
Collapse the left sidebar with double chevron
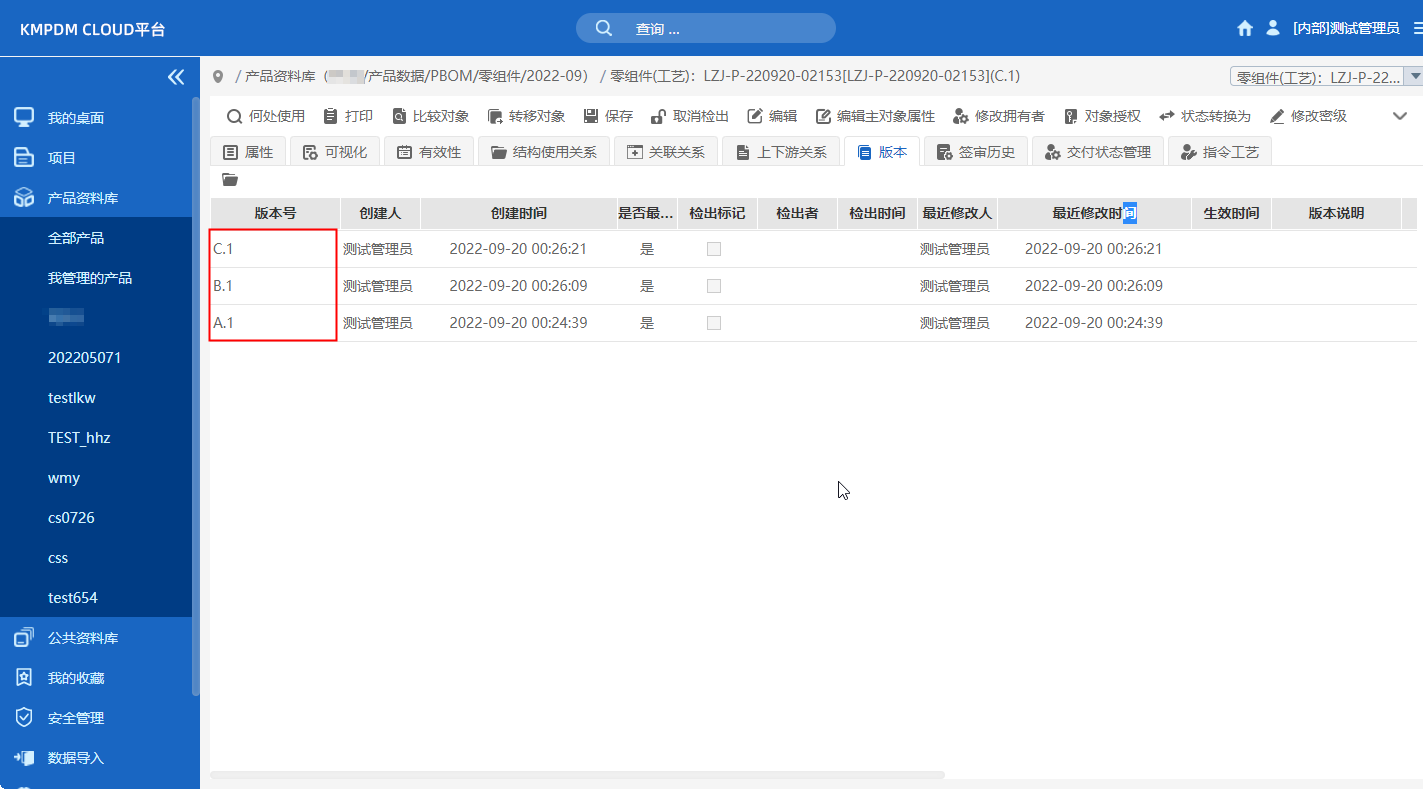click(x=176, y=76)
